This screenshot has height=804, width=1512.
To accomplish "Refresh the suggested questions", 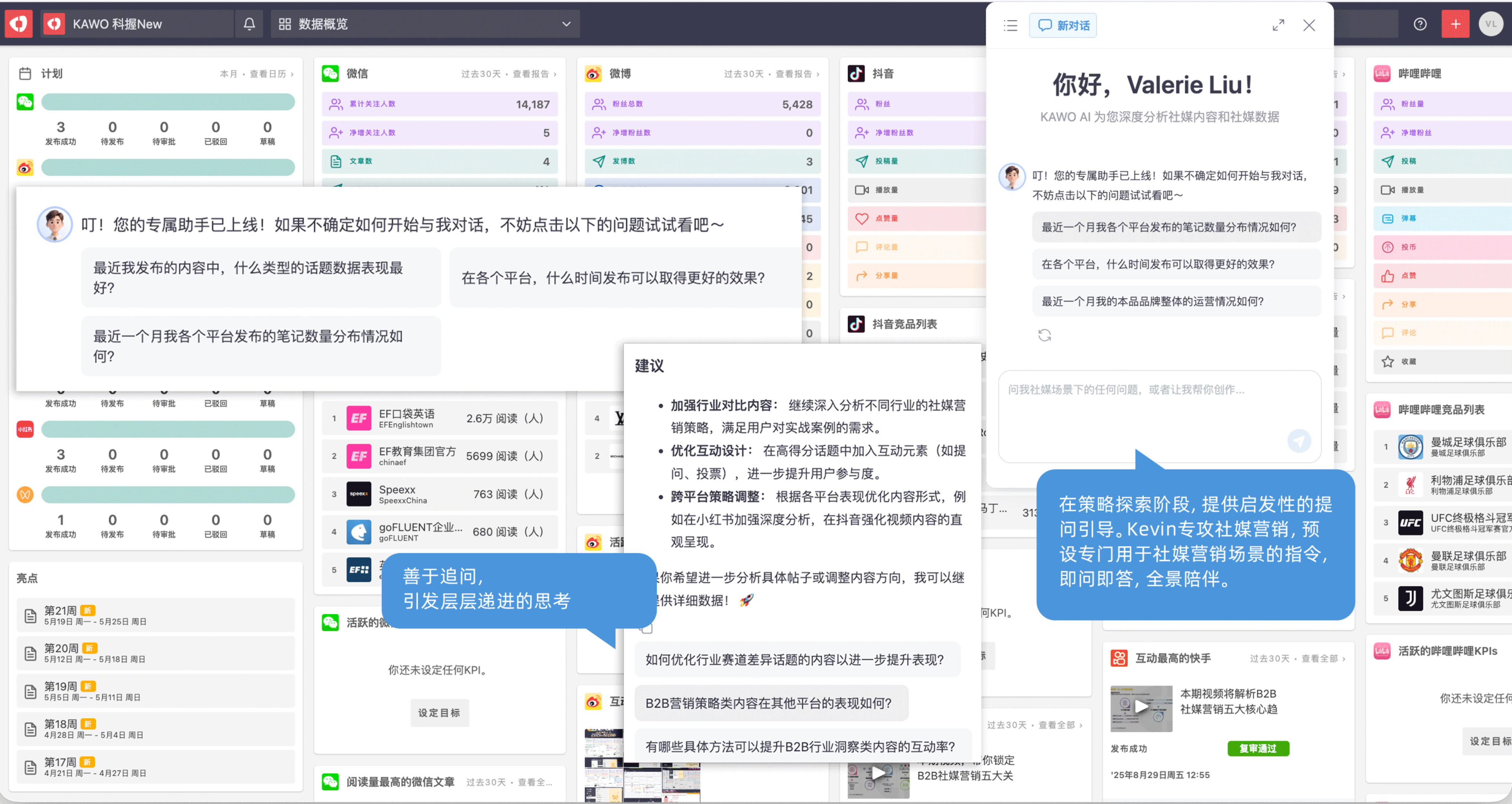I will [1044, 335].
